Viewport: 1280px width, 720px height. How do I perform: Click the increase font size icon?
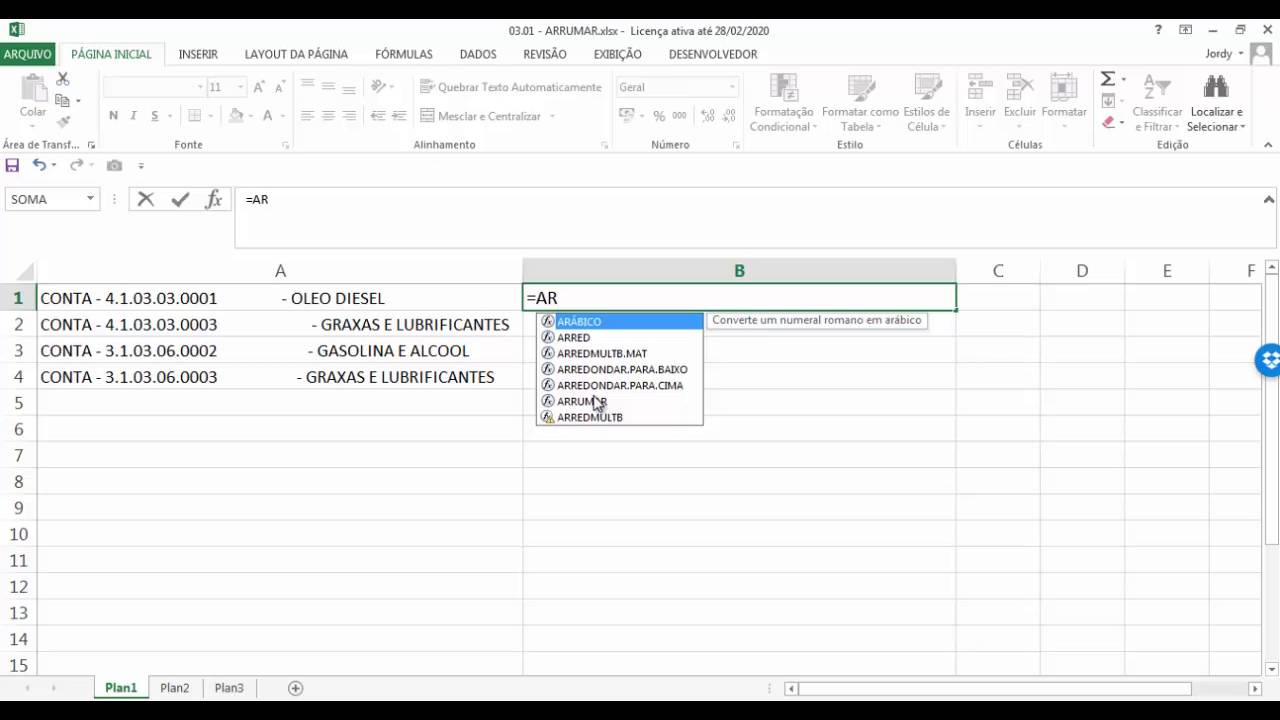point(260,88)
